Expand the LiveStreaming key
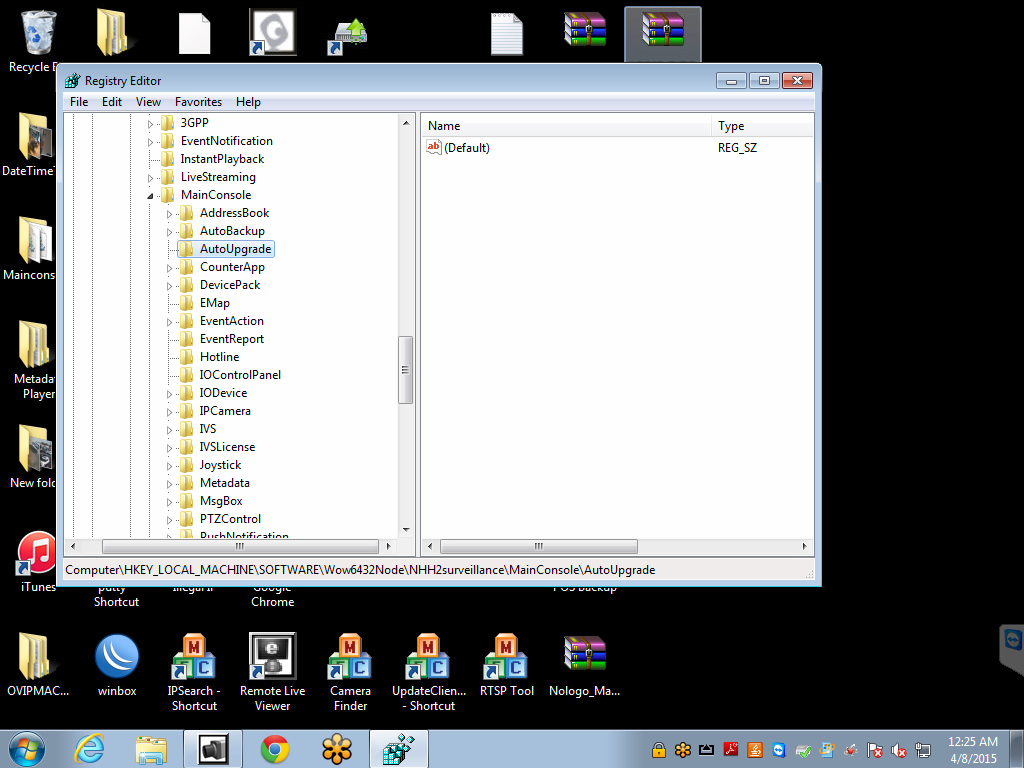The image size is (1024, 768). click(x=150, y=178)
